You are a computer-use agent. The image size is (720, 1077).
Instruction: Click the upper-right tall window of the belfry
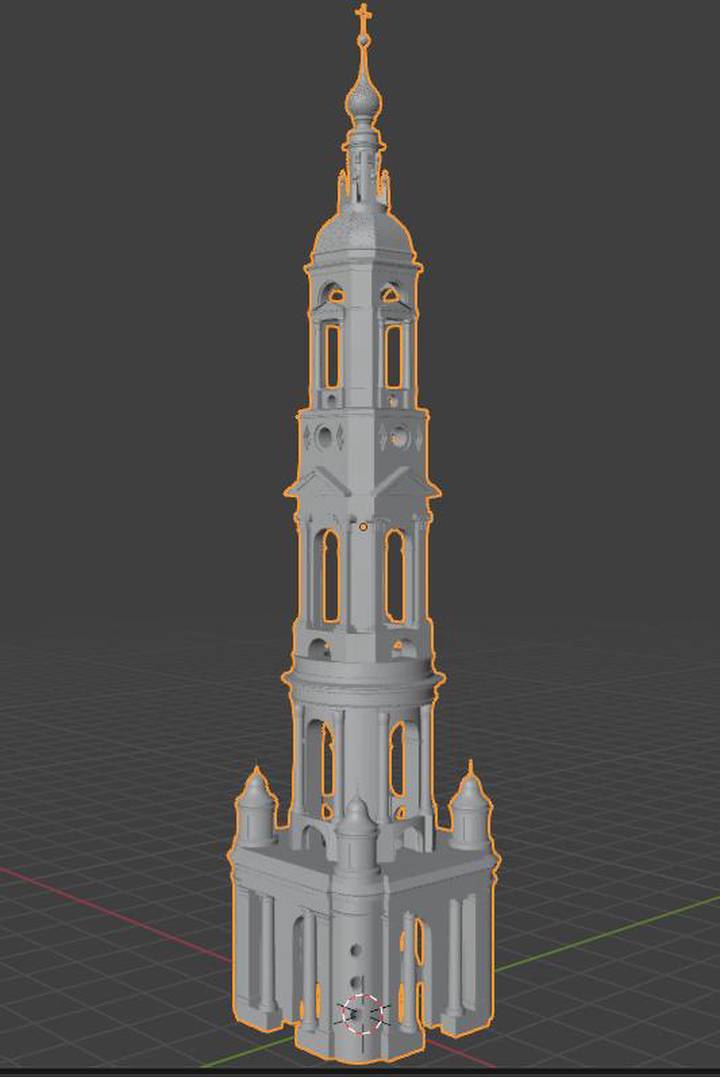click(x=393, y=356)
